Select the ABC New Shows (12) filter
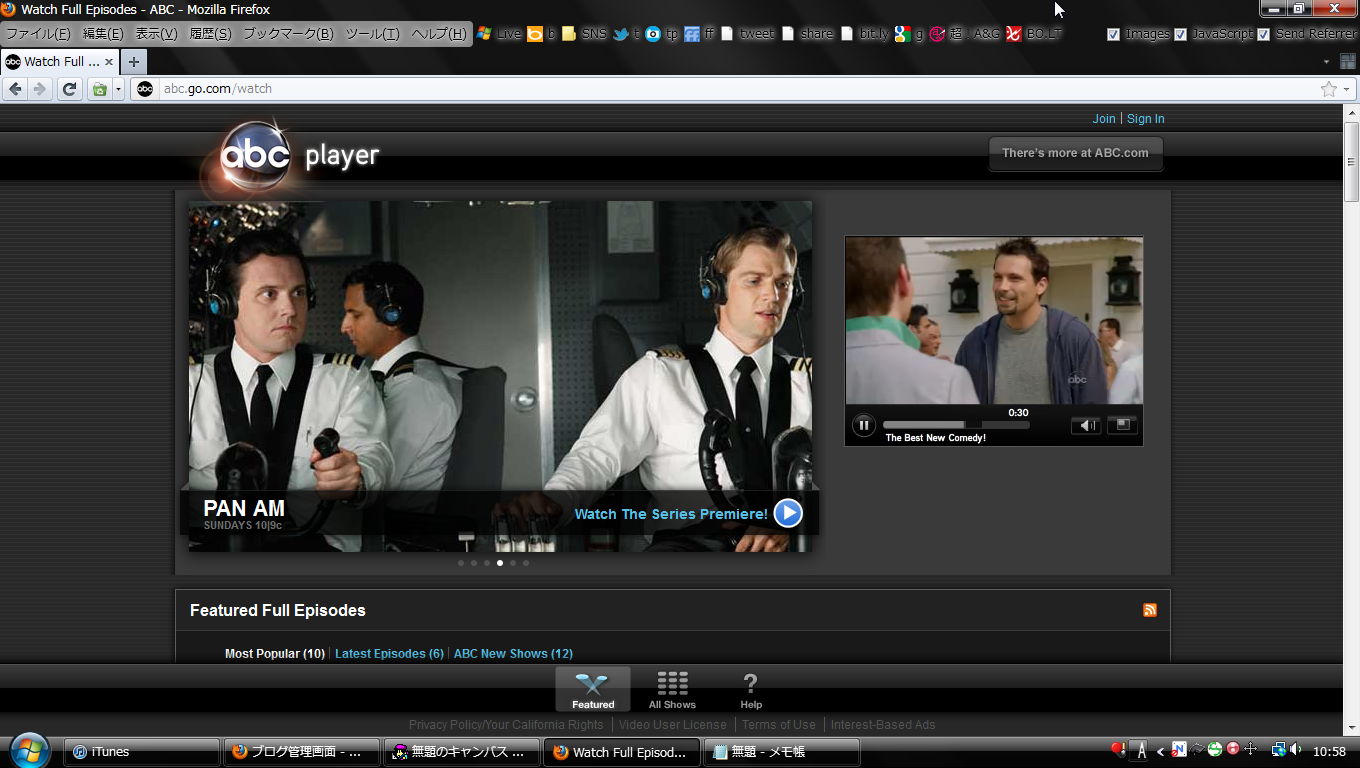 (513, 654)
